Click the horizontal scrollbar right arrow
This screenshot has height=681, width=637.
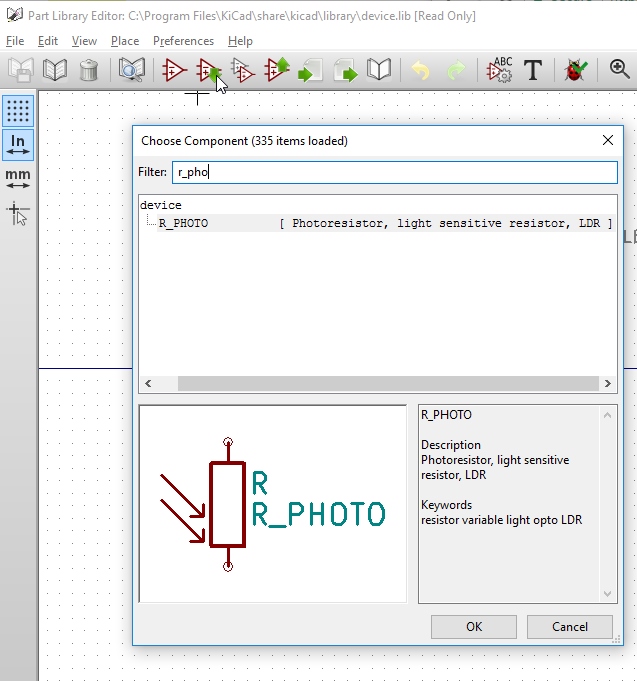pyautogui.click(x=607, y=383)
